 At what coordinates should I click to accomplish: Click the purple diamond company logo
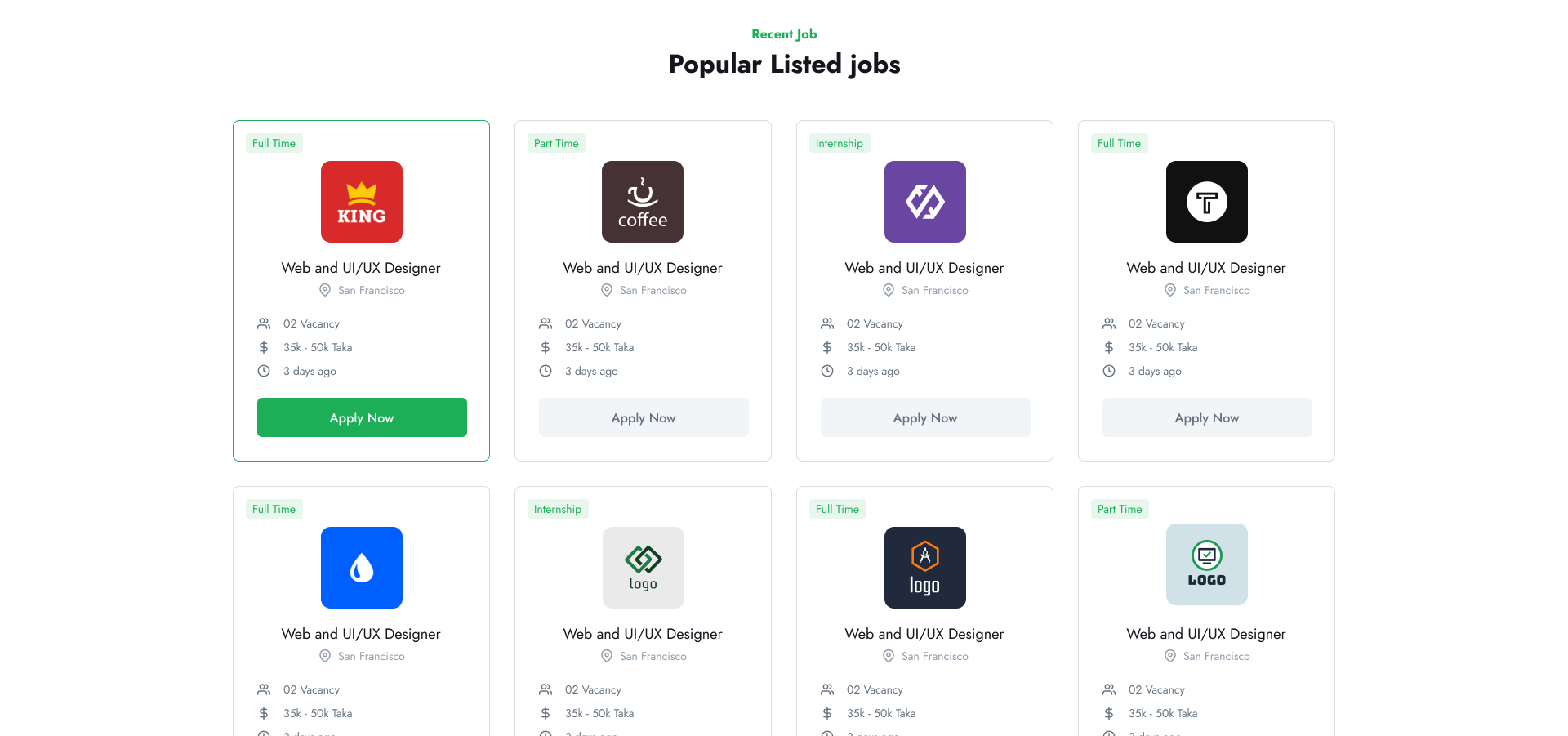click(924, 202)
